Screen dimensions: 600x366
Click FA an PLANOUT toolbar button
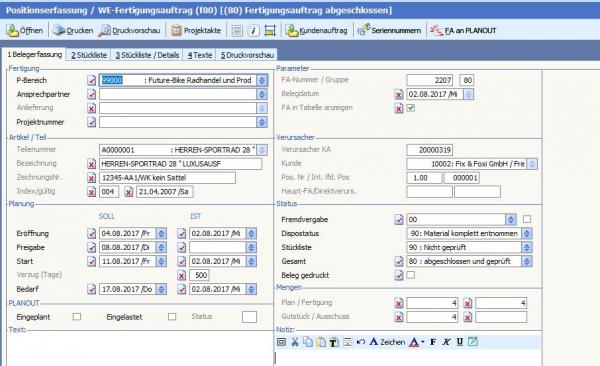pos(463,30)
